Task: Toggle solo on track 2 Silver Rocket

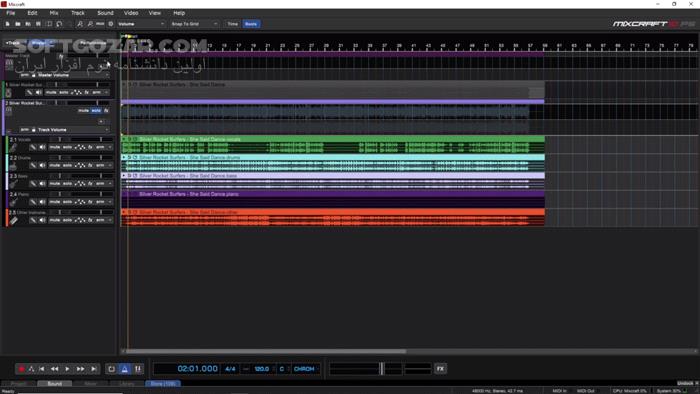Action: [96, 111]
